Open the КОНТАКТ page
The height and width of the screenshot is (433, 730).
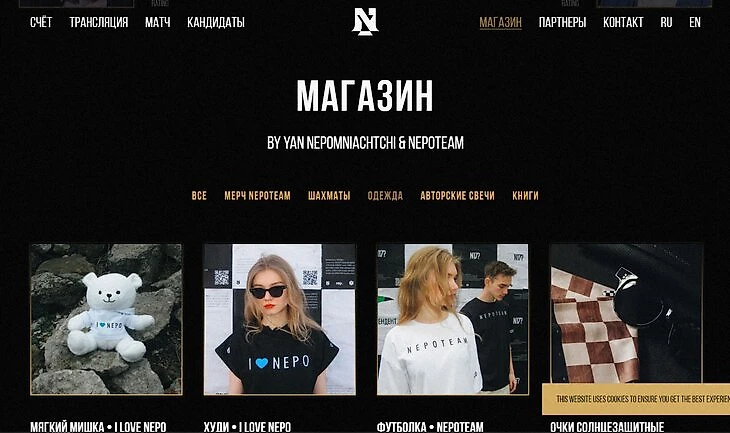click(623, 22)
